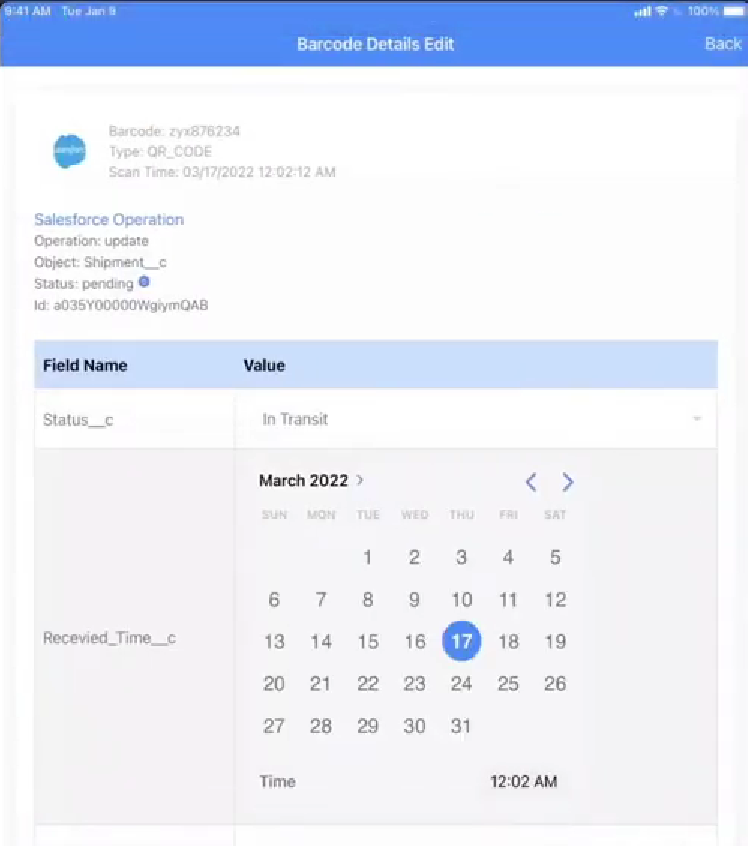Select day 31 on the calendar
The width and height of the screenshot is (748, 846).
[461, 726]
